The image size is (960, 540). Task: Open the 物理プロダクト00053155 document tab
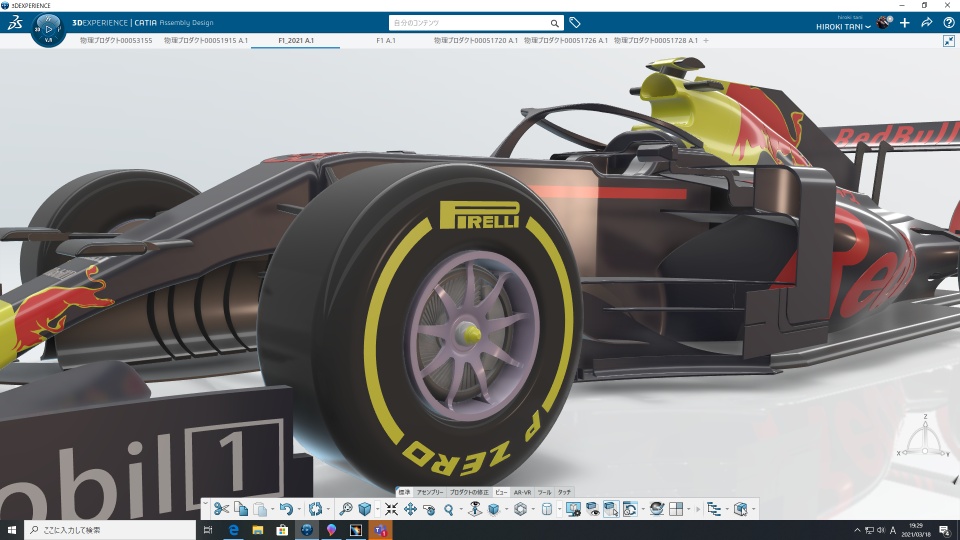point(116,40)
